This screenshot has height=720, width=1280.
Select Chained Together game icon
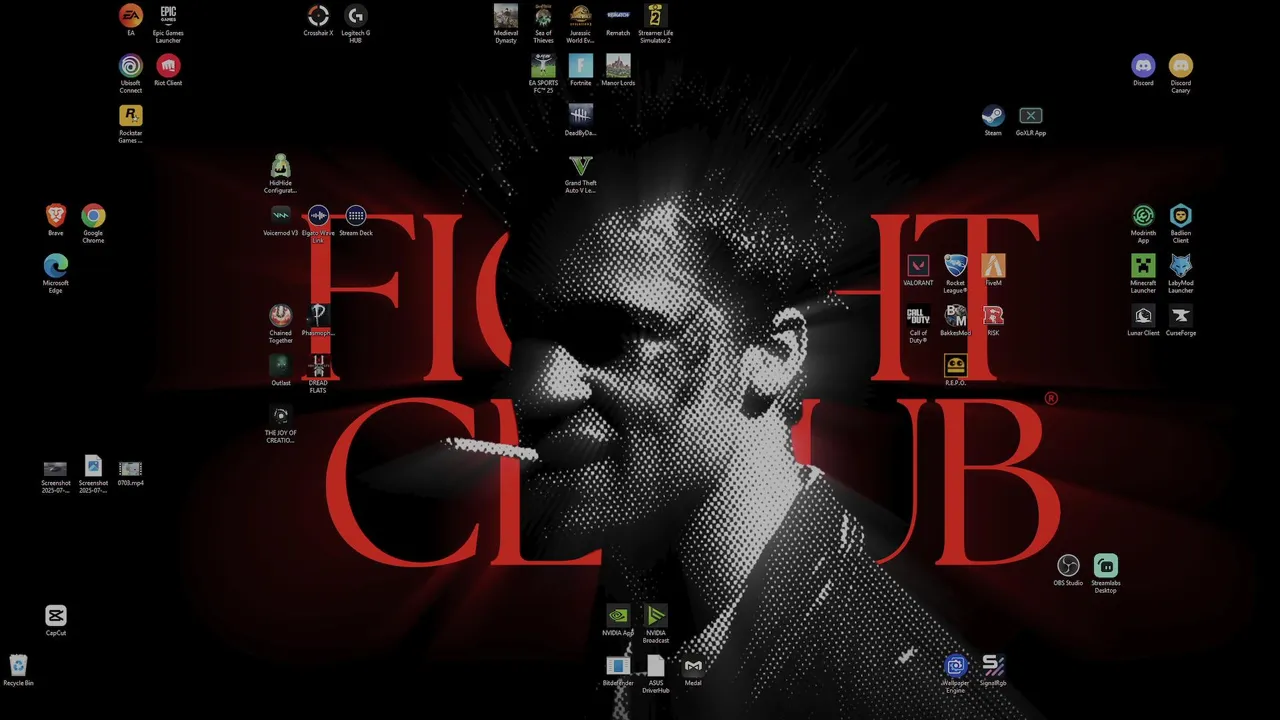(x=280, y=316)
